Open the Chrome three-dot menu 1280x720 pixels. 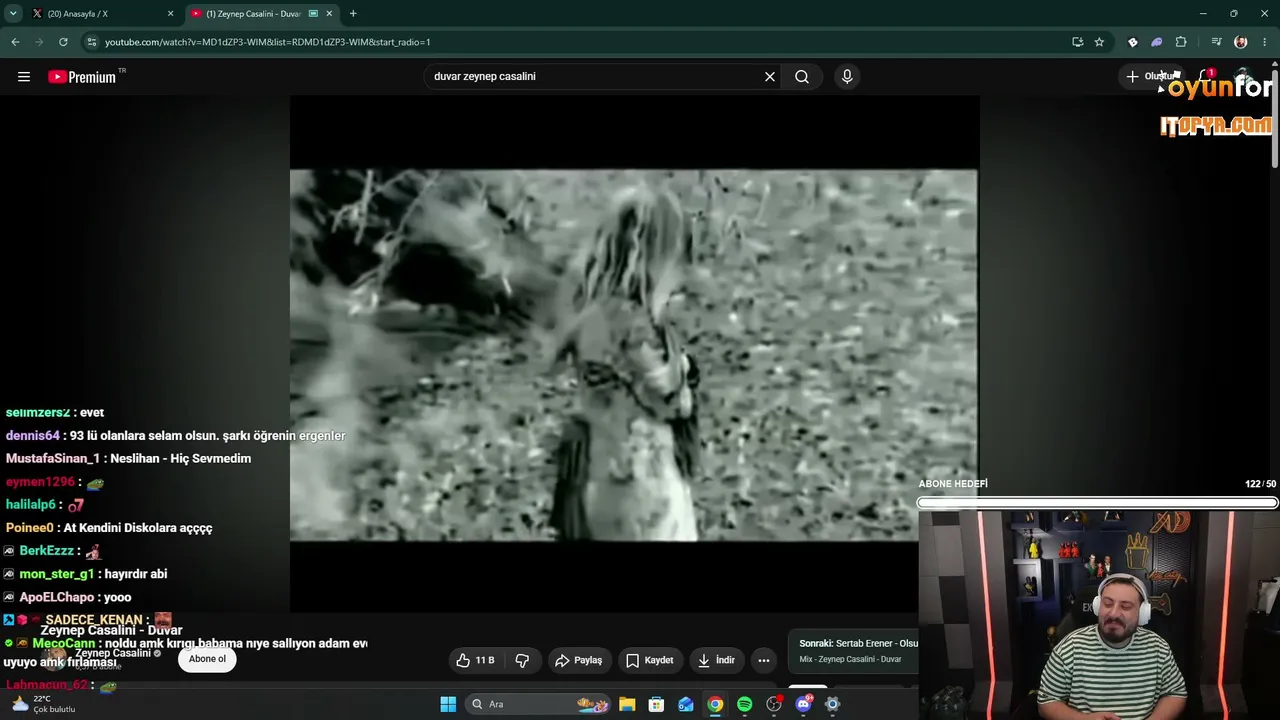1265,42
